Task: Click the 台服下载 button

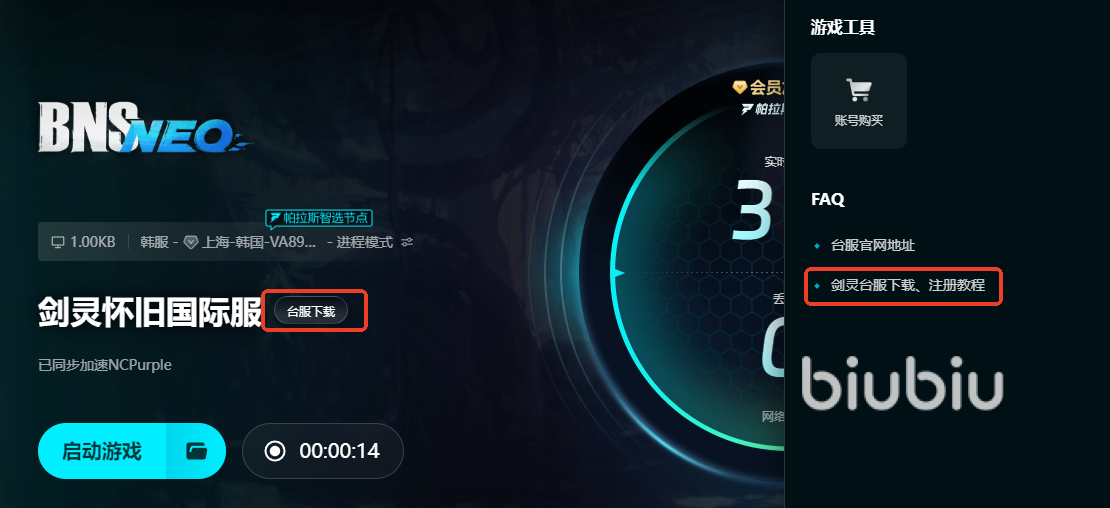Action: [x=311, y=311]
